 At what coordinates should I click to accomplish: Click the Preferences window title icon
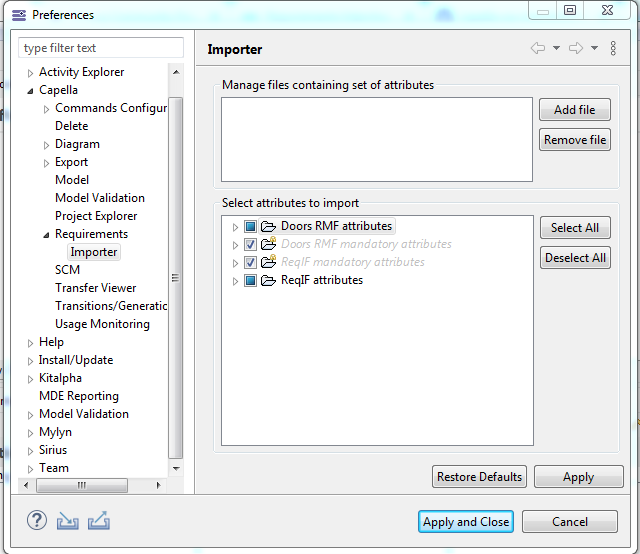[x=19, y=15]
